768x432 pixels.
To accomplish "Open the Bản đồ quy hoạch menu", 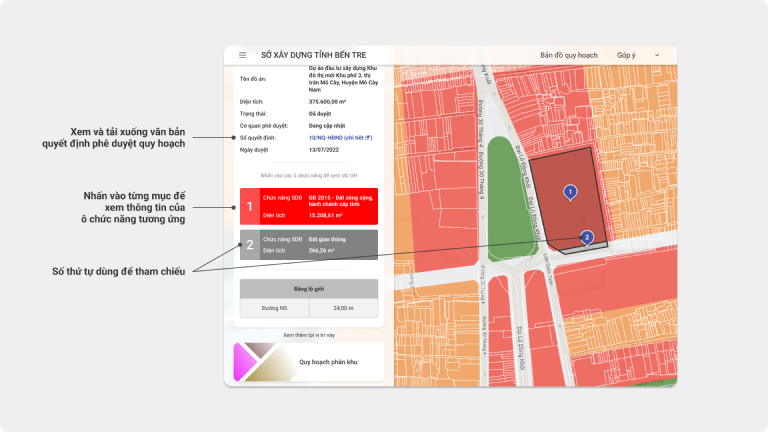I will coord(569,55).
